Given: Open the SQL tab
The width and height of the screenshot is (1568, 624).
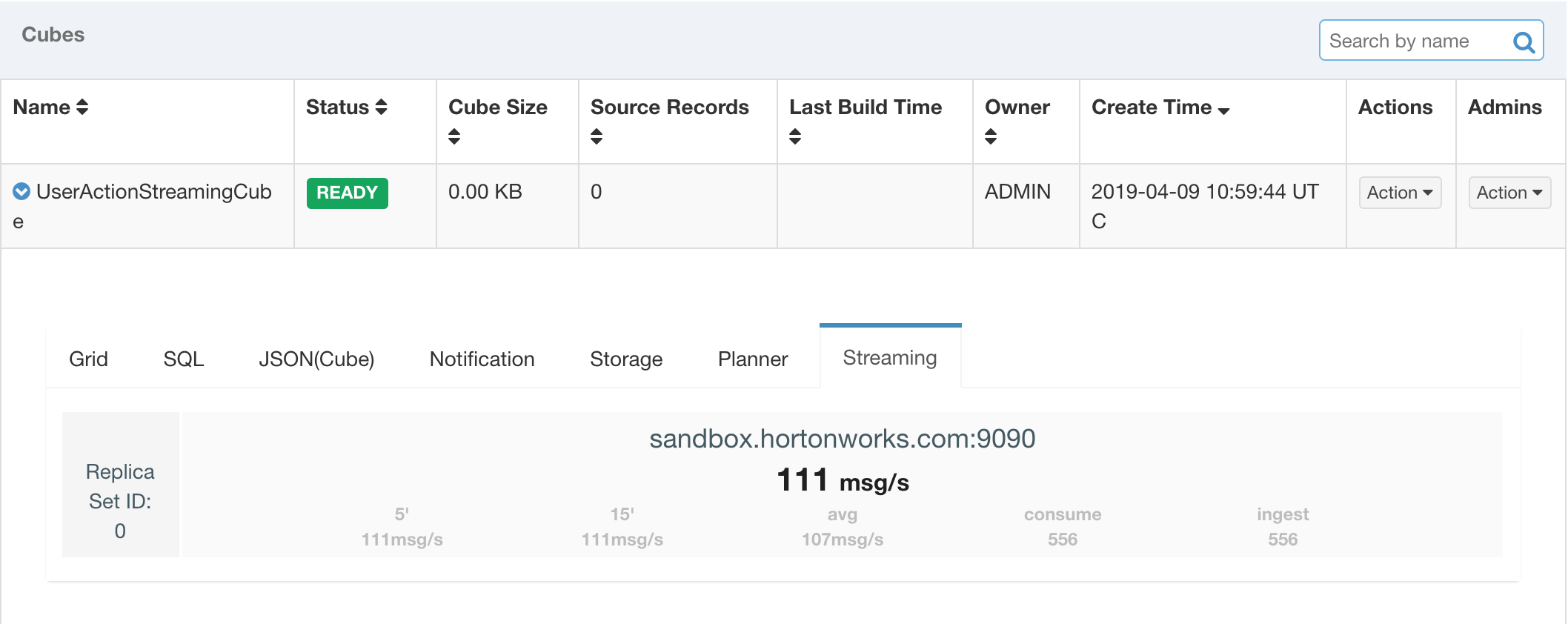Looking at the screenshot, I should click(183, 359).
